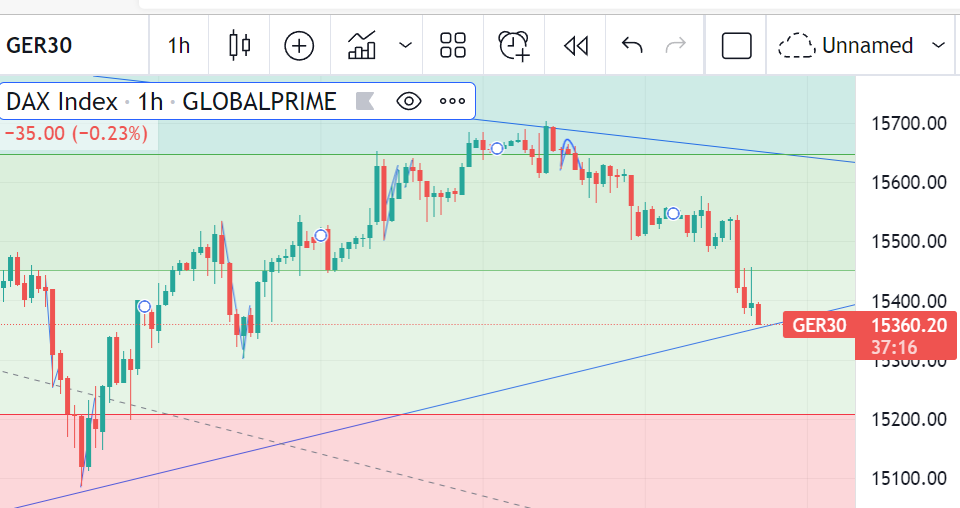
Task: Open the Indicators dialog
Action: pos(362,45)
